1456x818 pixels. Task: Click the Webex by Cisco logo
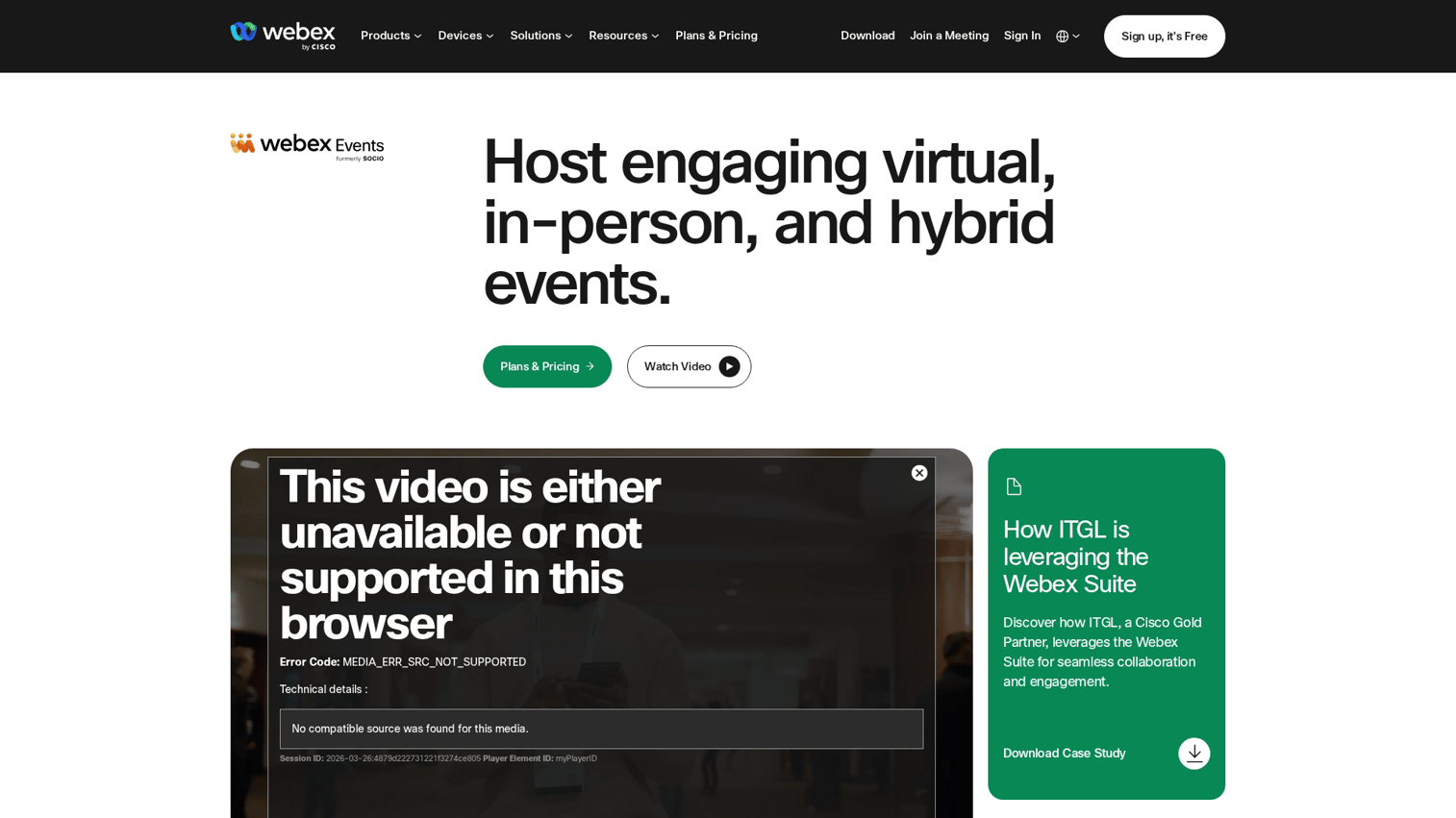point(283,36)
